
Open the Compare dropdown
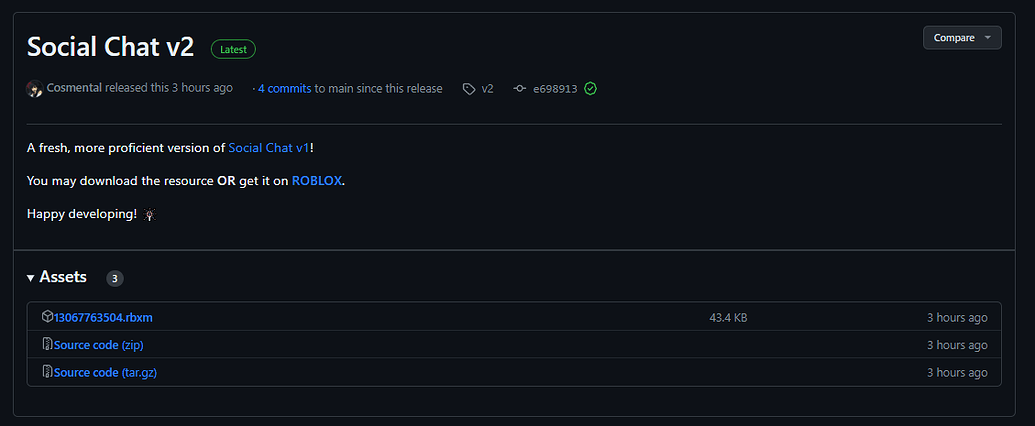[x=962, y=38]
